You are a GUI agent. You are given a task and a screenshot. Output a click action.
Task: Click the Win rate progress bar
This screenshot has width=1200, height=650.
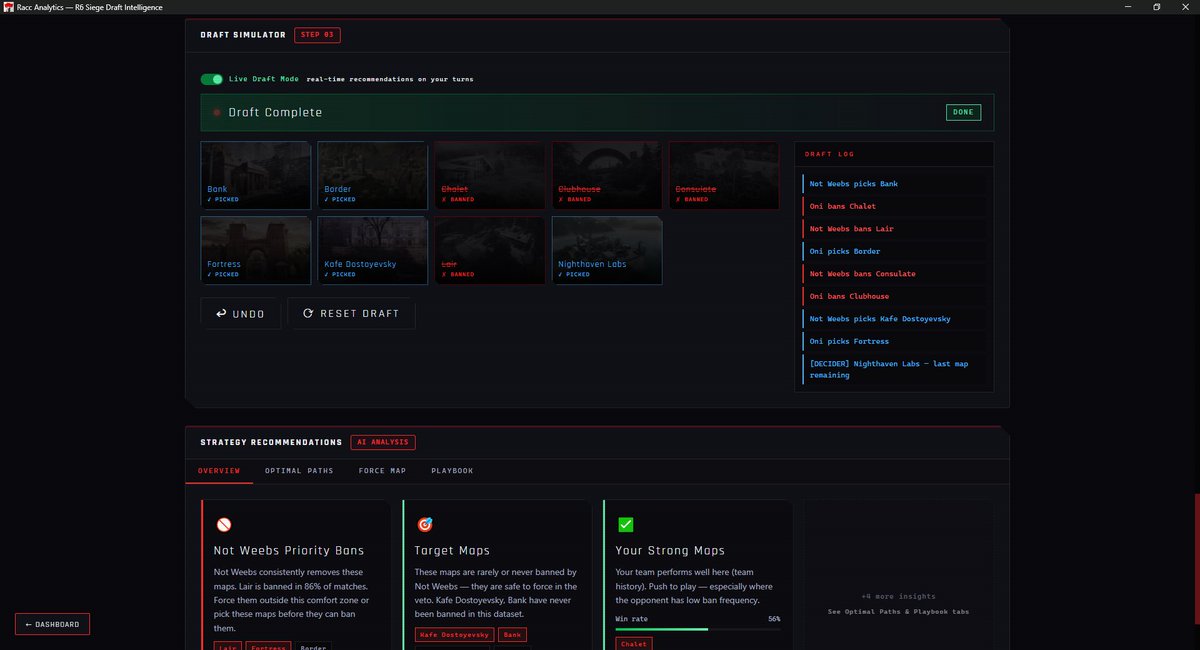698,629
